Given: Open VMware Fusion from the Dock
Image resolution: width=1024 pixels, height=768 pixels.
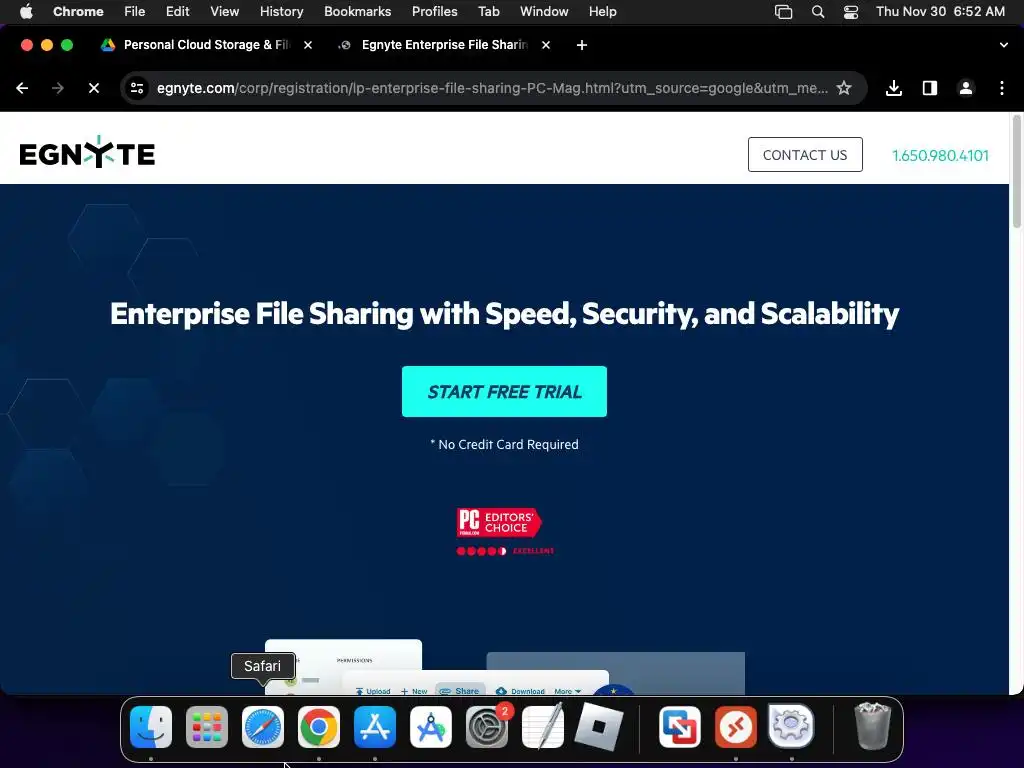Looking at the screenshot, I should coord(680,727).
